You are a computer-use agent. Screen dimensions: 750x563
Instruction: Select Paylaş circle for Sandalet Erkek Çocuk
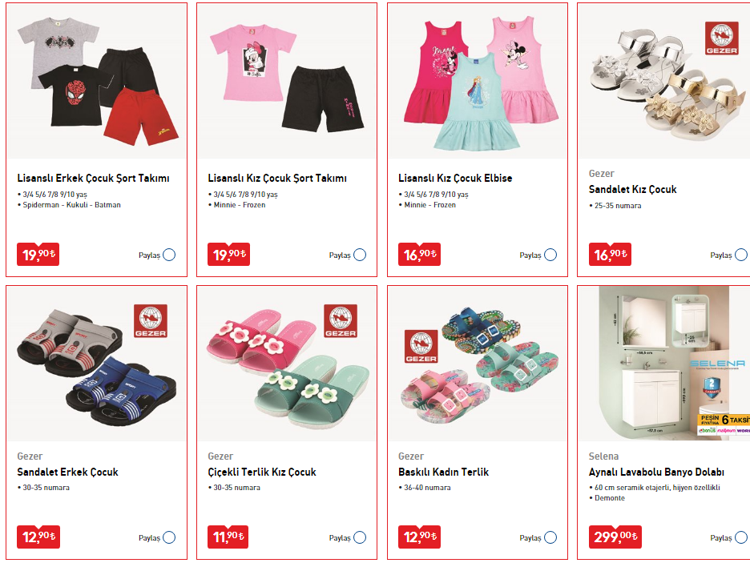[x=169, y=537]
